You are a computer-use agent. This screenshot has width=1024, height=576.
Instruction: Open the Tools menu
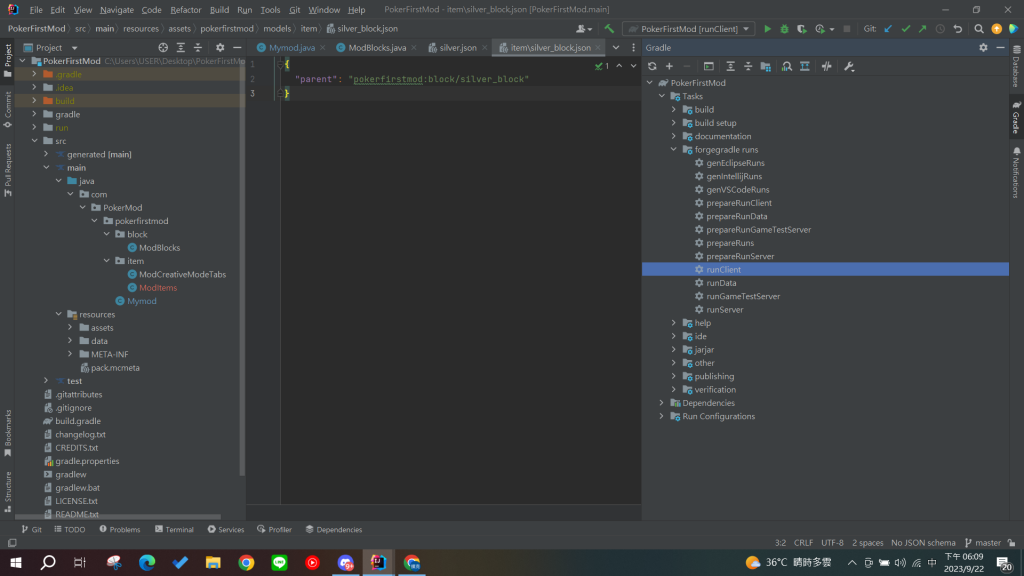tap(270, 10)
